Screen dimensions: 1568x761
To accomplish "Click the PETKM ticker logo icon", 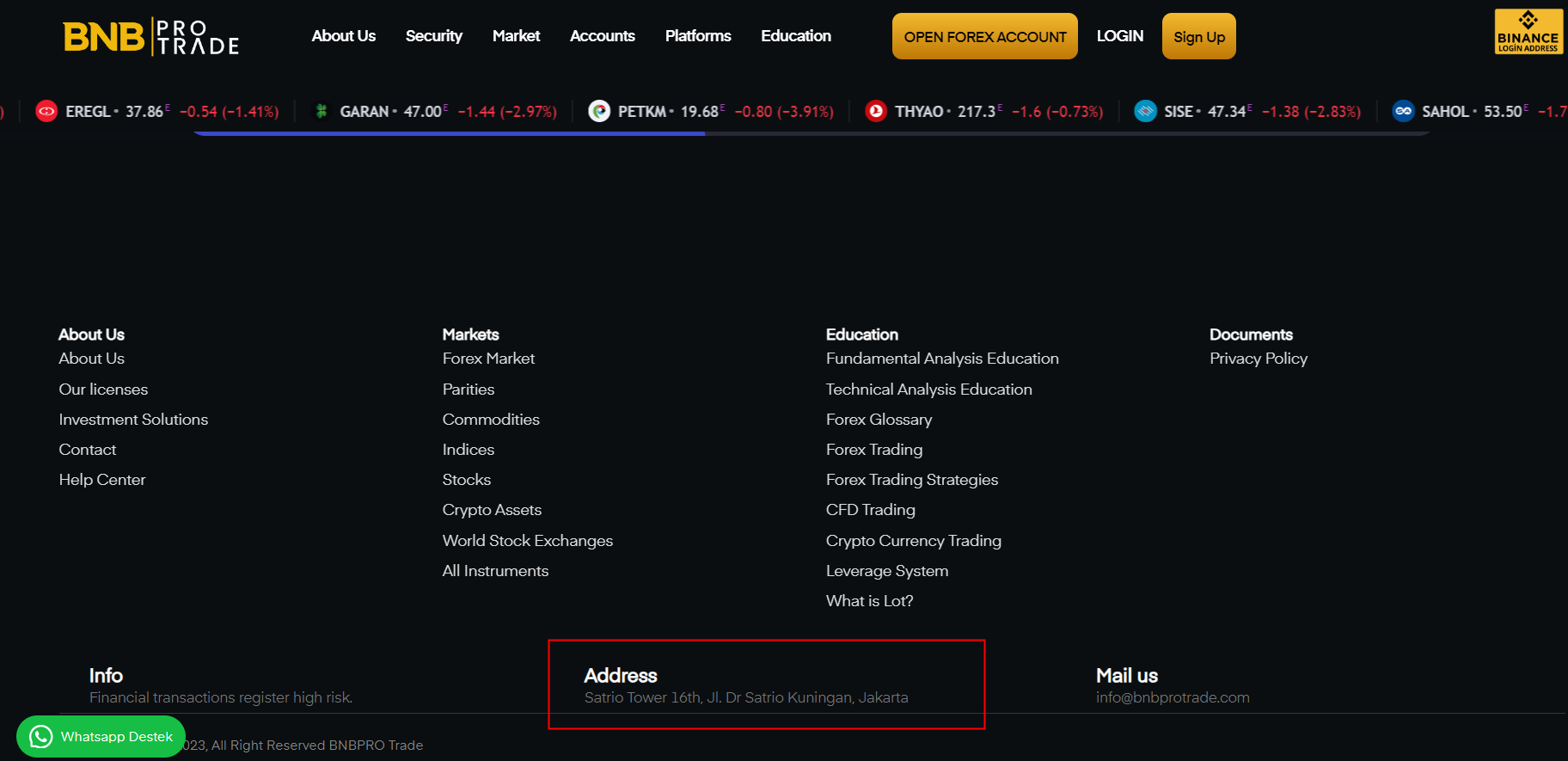I will pos(599,111).
